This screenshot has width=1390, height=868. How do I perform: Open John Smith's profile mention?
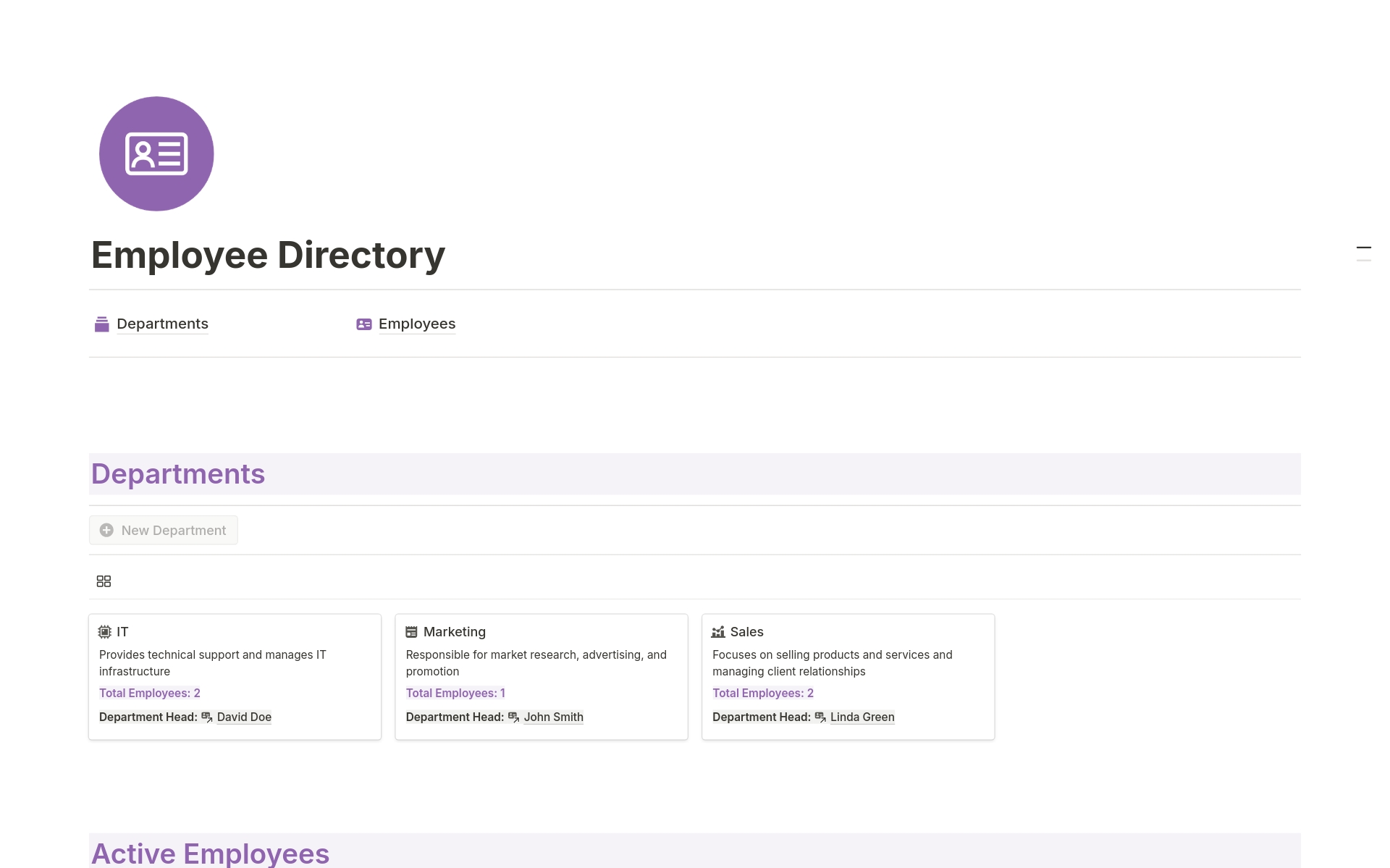tap(553, 717)
